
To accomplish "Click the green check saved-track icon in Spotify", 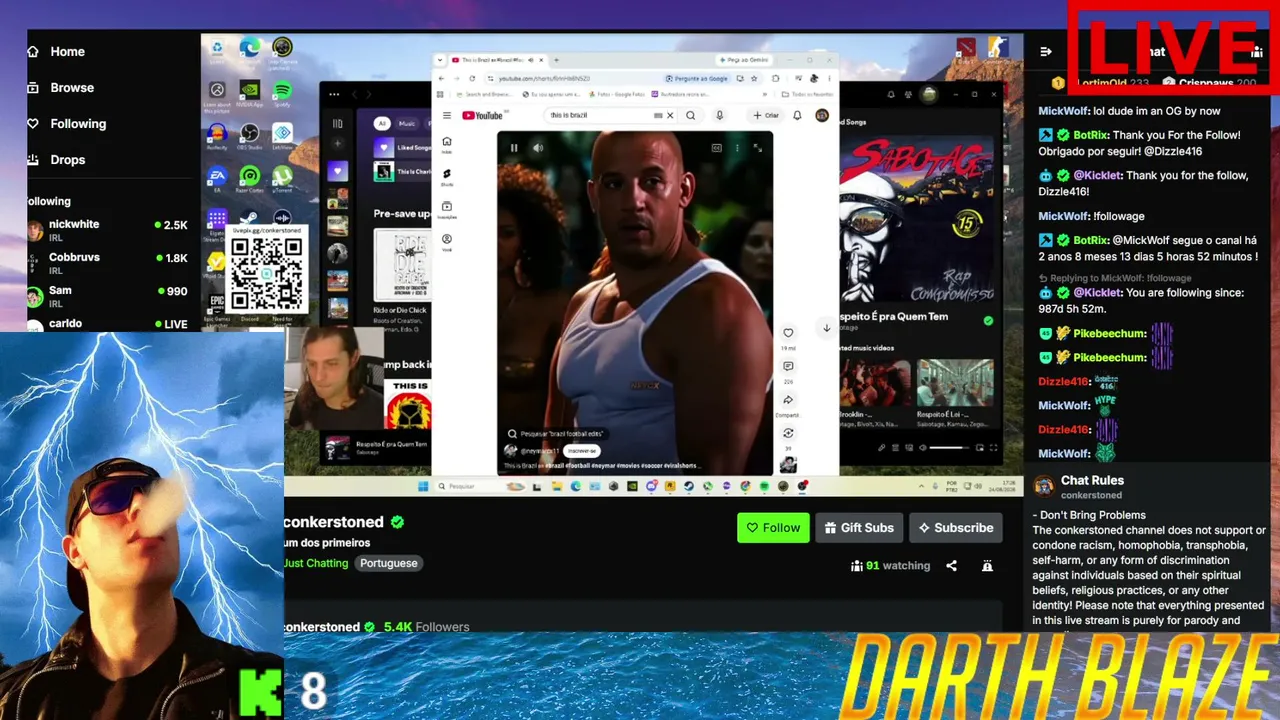I will 988,321.
